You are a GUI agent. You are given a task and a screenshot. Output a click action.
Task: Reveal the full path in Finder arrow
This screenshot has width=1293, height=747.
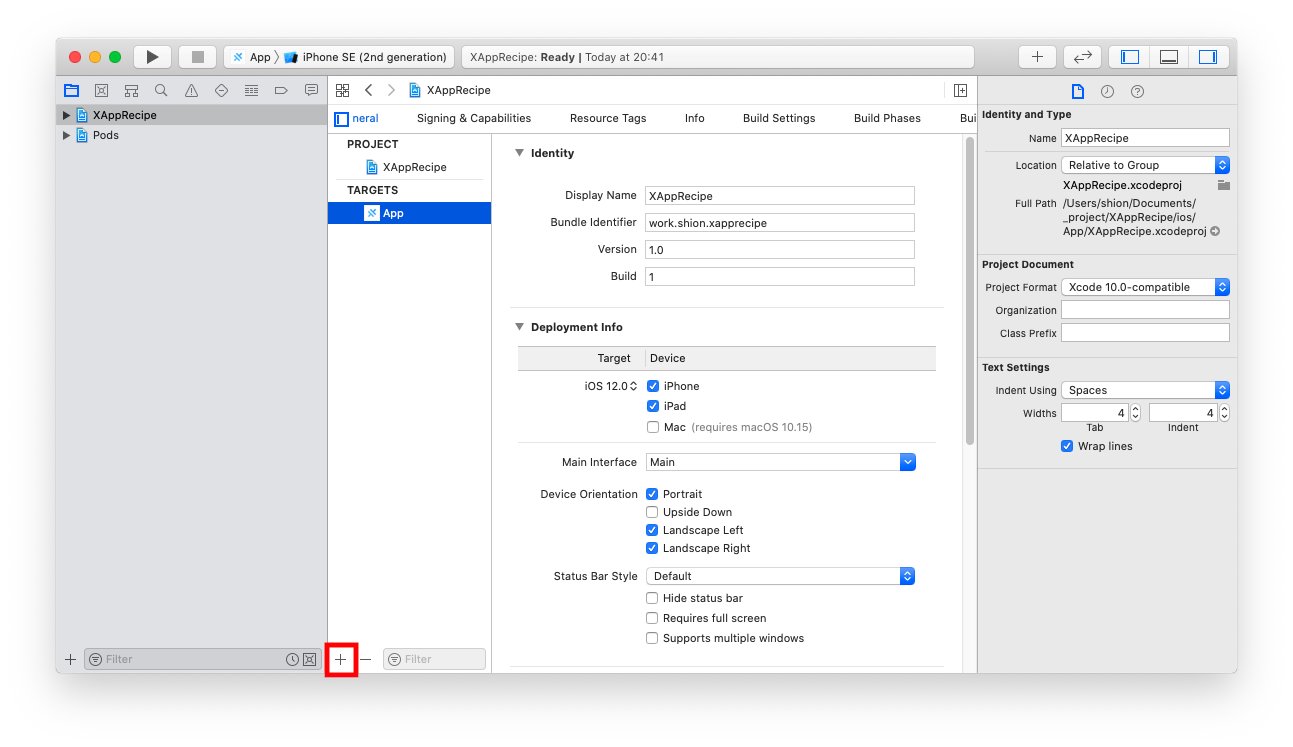[x=1215, y=231]
